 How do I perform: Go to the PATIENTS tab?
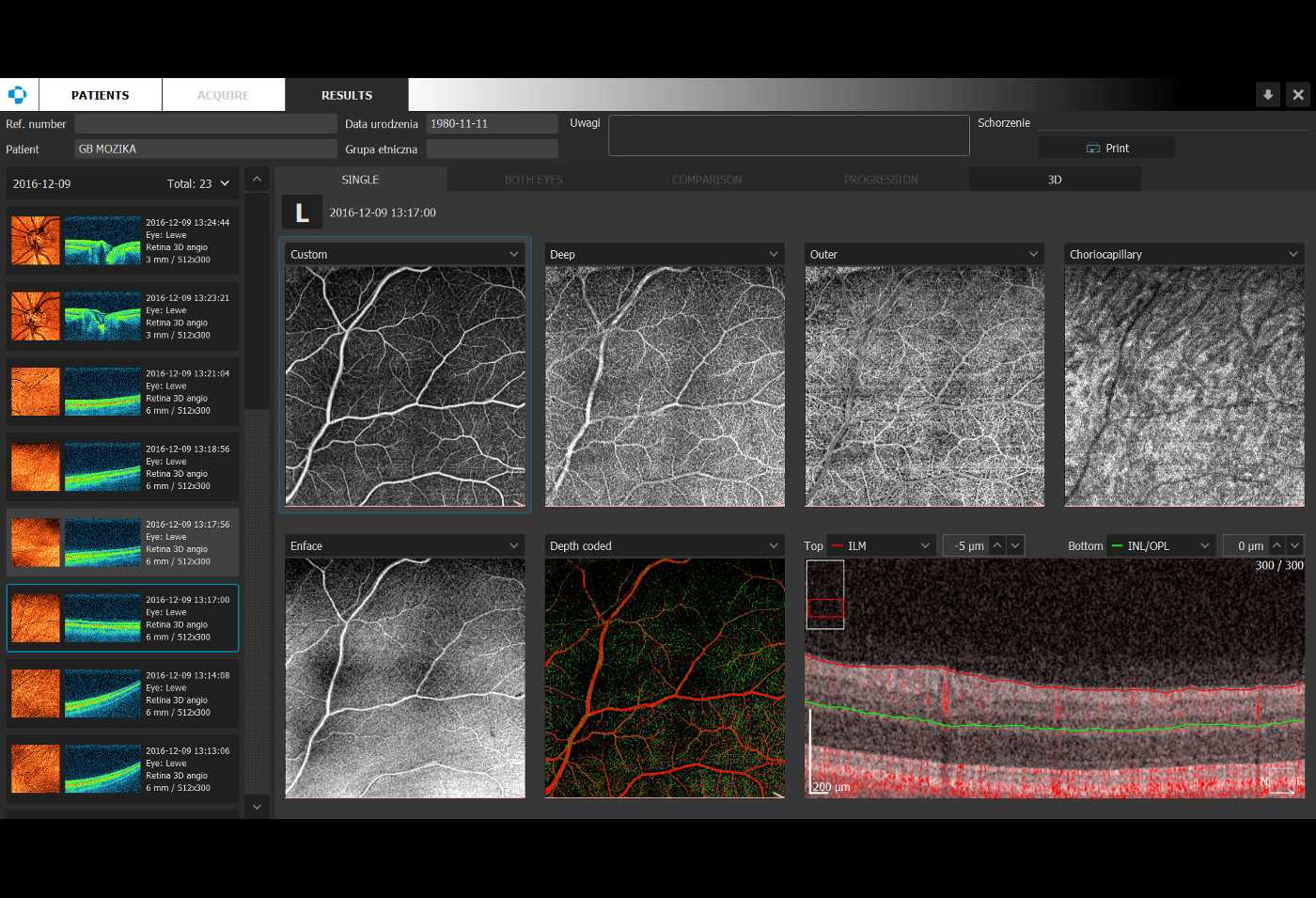[101, 95]
